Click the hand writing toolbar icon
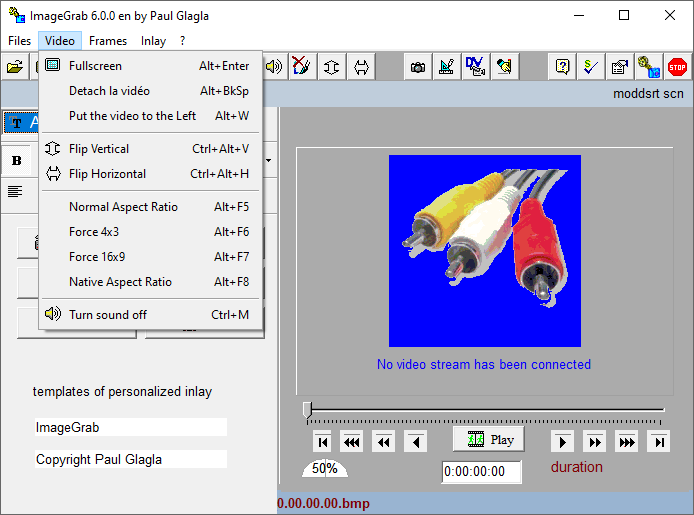Viewport: 694px width, 515px height. [x=505, y=67]
